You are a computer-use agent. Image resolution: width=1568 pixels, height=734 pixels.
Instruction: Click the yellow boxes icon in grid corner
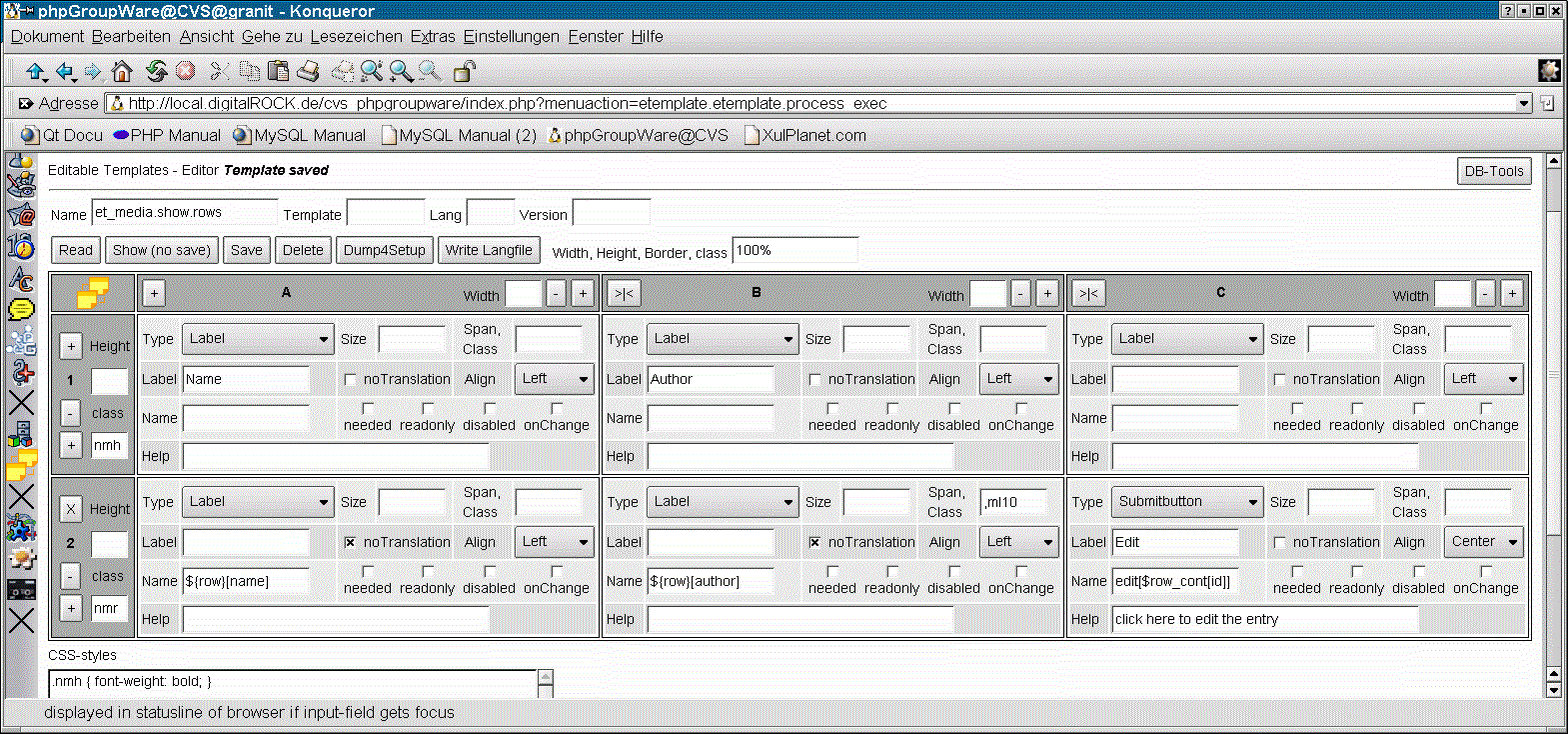tap(93, 293)
